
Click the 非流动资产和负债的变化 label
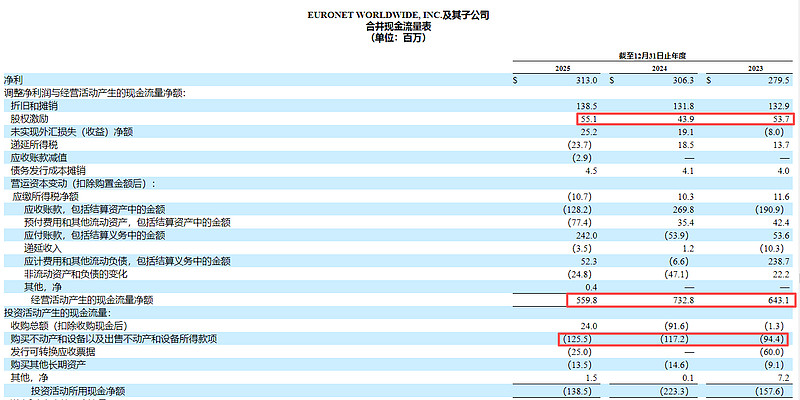click(76, 274)
